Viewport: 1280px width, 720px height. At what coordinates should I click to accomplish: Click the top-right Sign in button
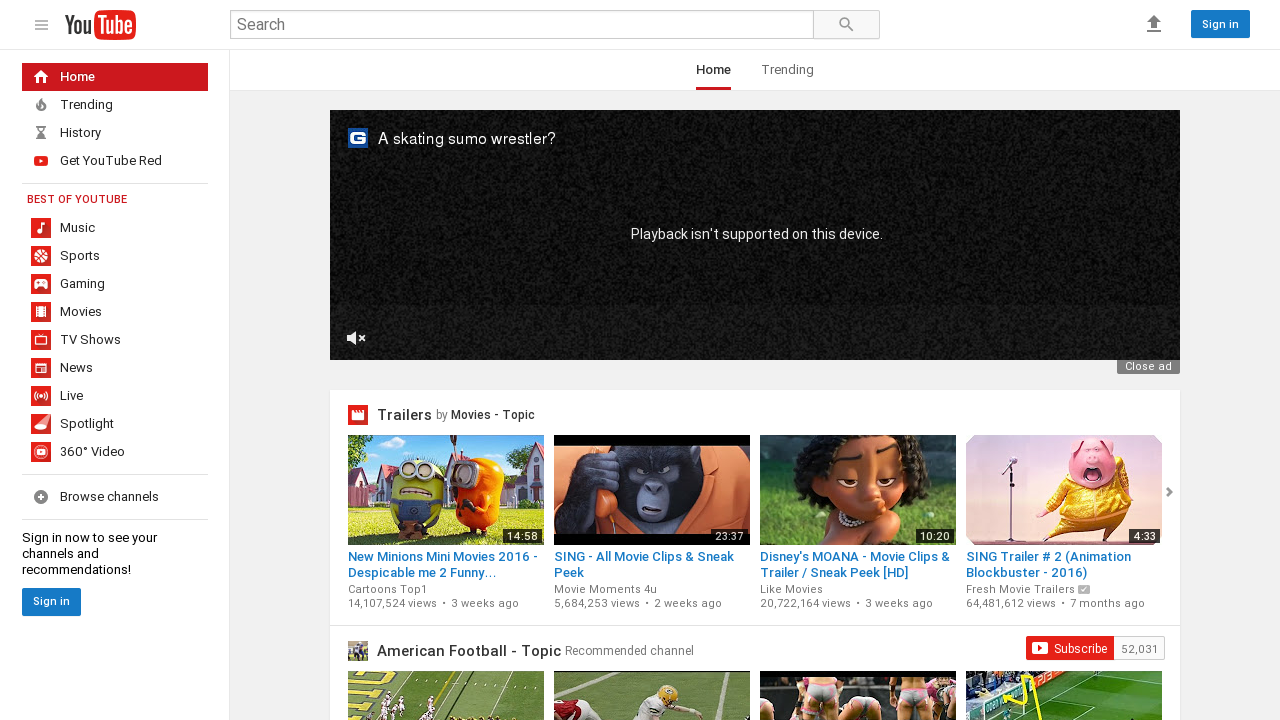[x=1220, y=24]
